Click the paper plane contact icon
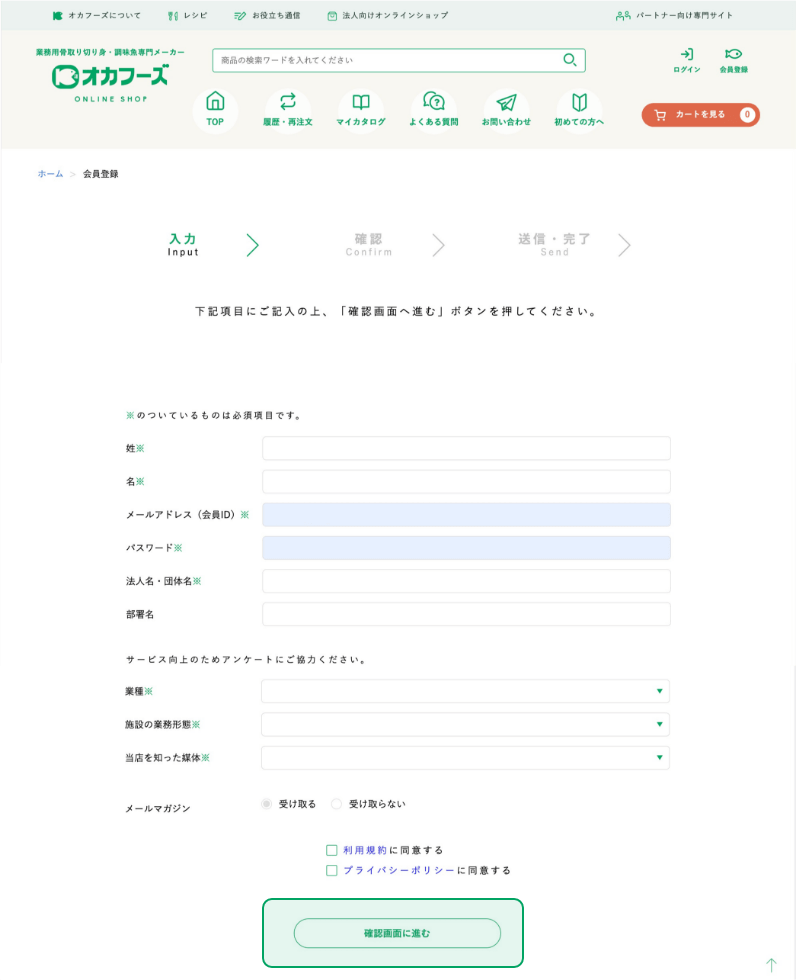 click(x=507, y=102)
